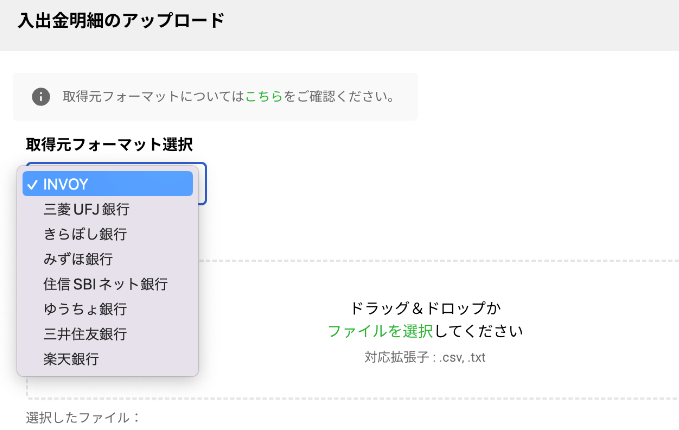This screenshot has width=679, height=430.
Task: Click the 選択したファイル label
Action: click(x=83, y=417)
